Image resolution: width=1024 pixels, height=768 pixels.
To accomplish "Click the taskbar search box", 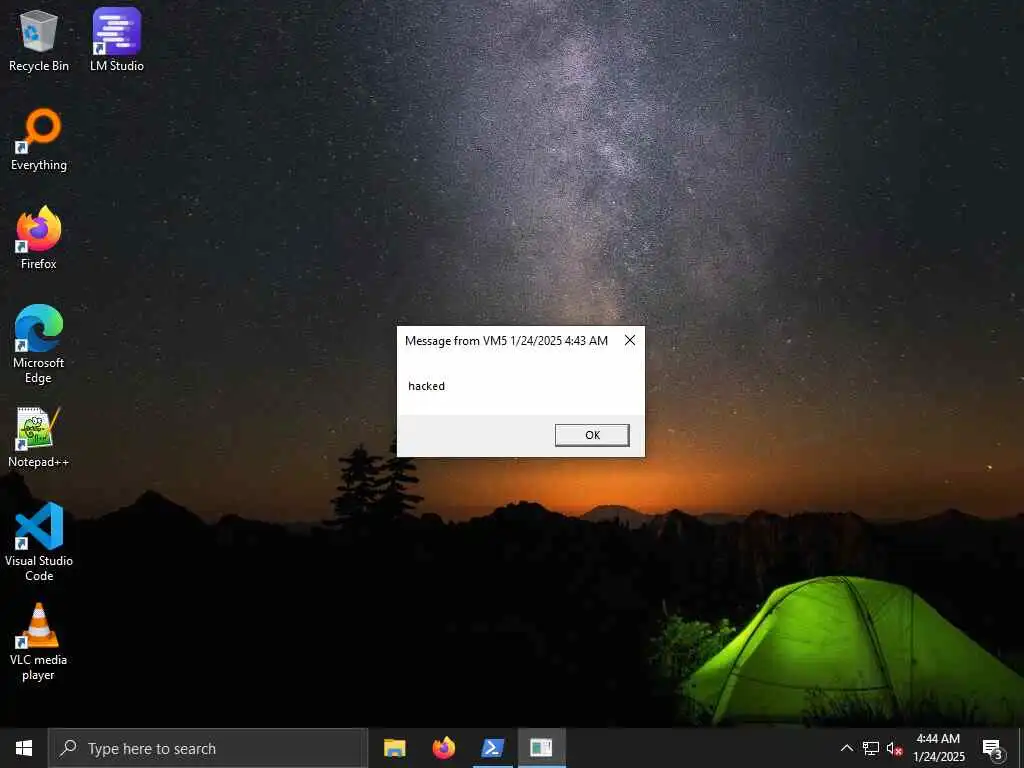I will tap(208, 748).
